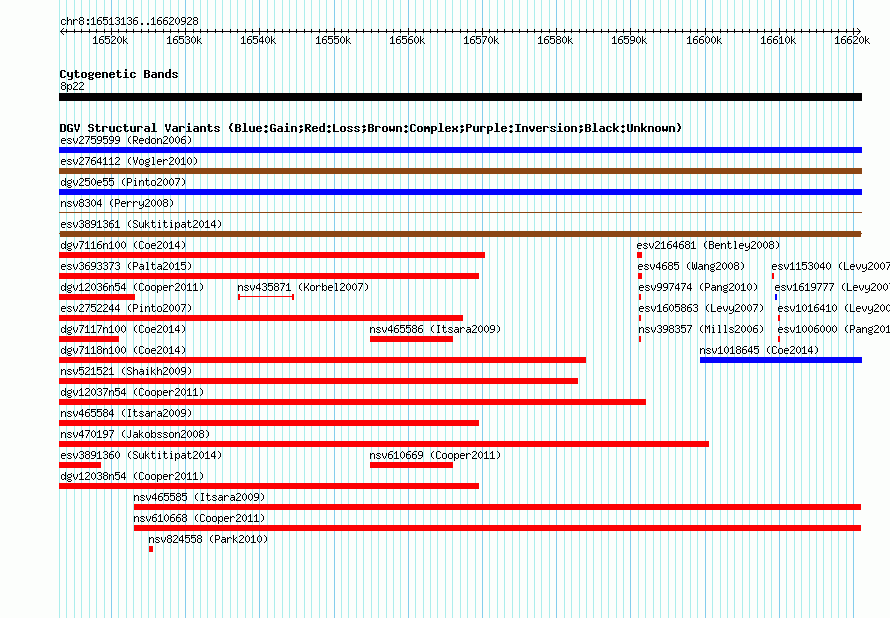Click the esv2759599 (Redon2006) variant label

click(126, 140)
